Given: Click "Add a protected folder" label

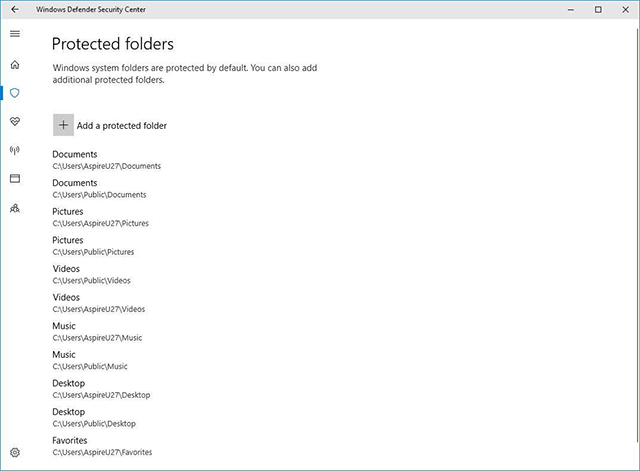Looking at the screenshot, I should [122, 126].
